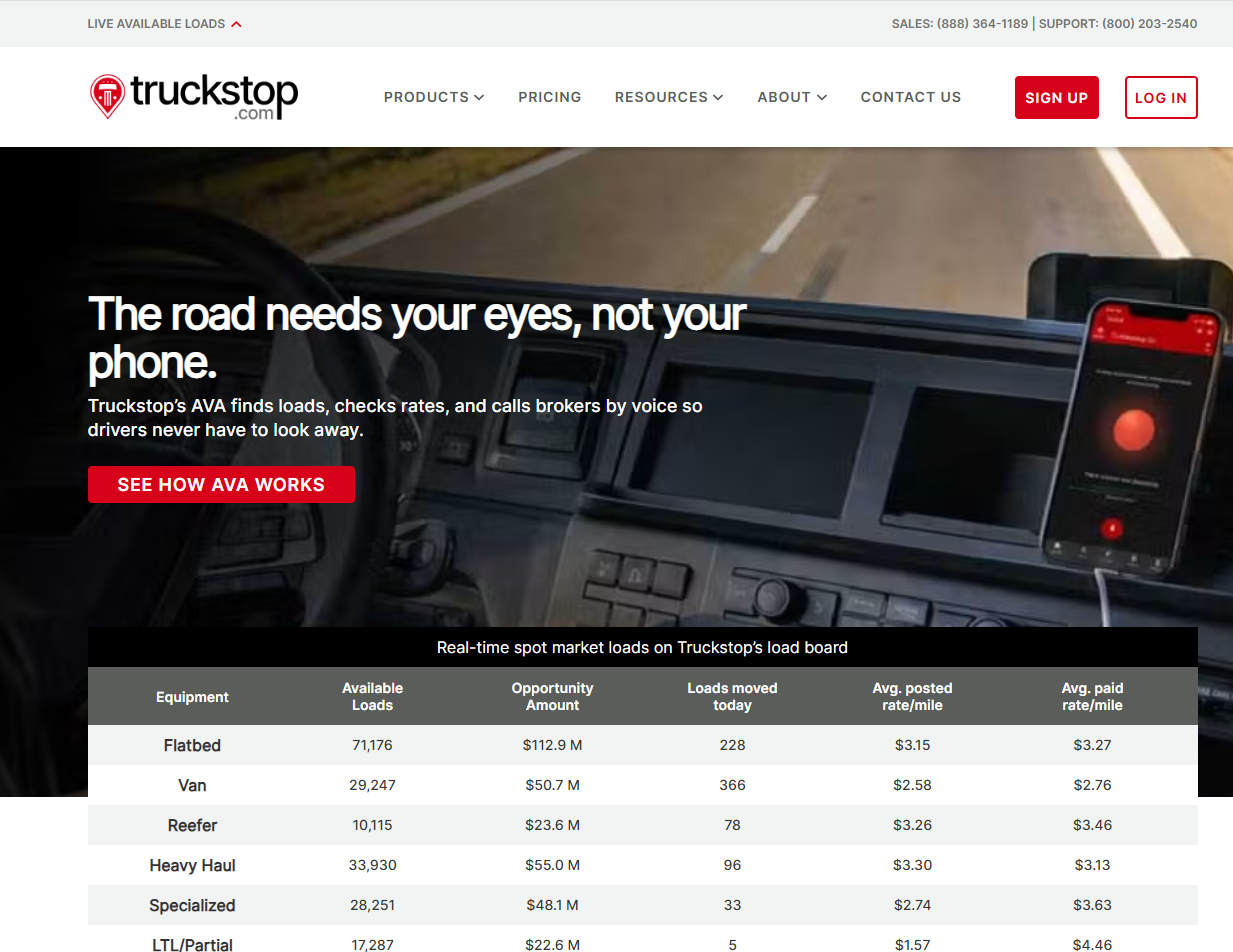Select the Avg. posted rate/mile header
The width and height of the screenshot is (1233, 952).
point(912,697)
